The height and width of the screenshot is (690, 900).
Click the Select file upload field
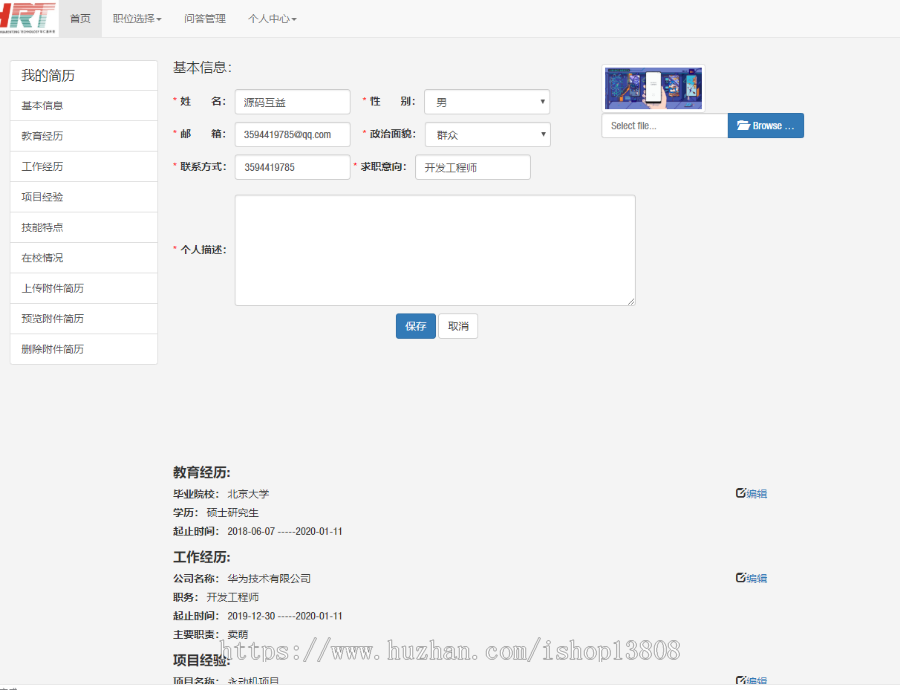pos(664,125)
